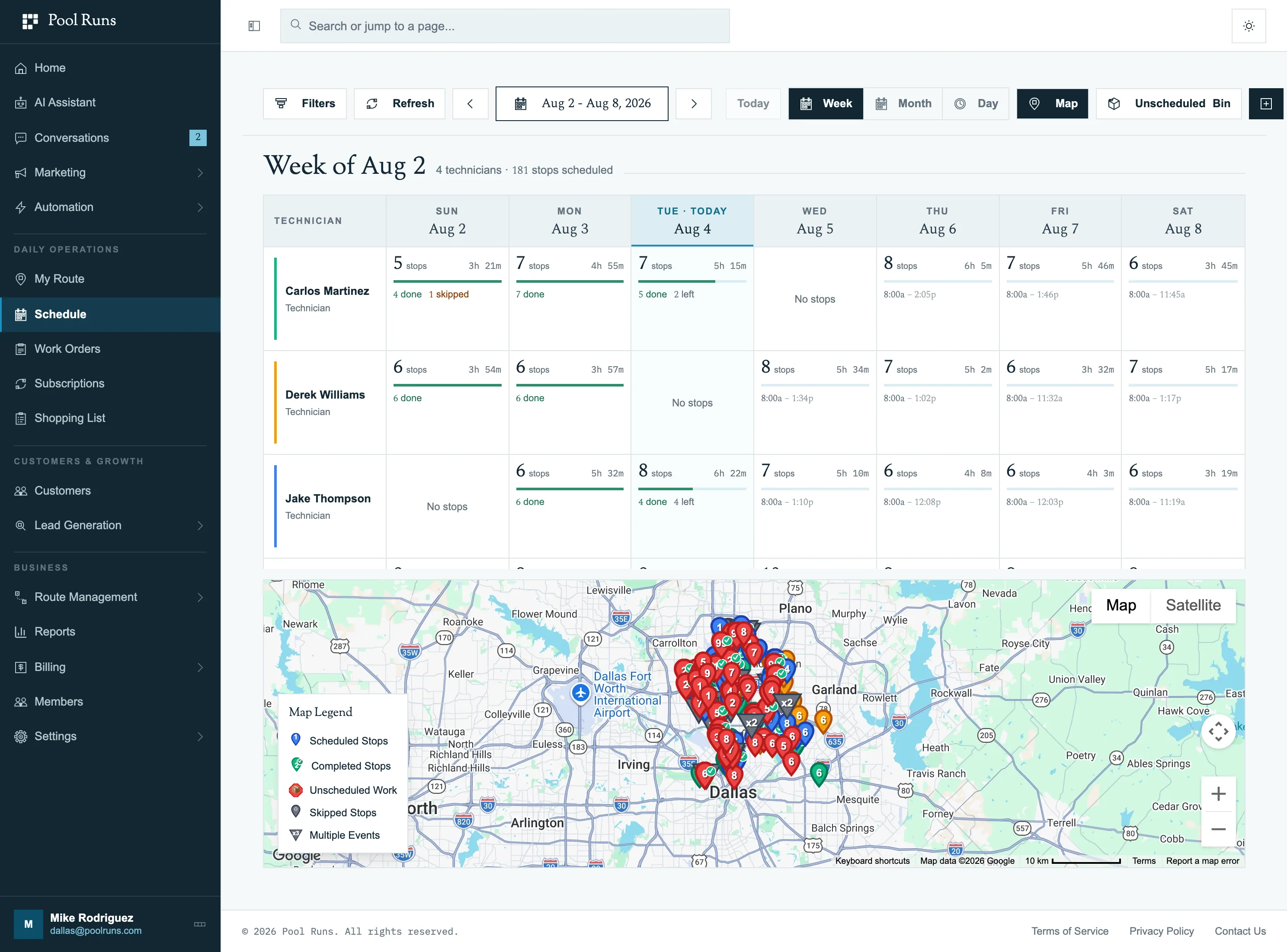Toggle the Map view button
Screen dimensions: 1287x952
pos(1053,104)
